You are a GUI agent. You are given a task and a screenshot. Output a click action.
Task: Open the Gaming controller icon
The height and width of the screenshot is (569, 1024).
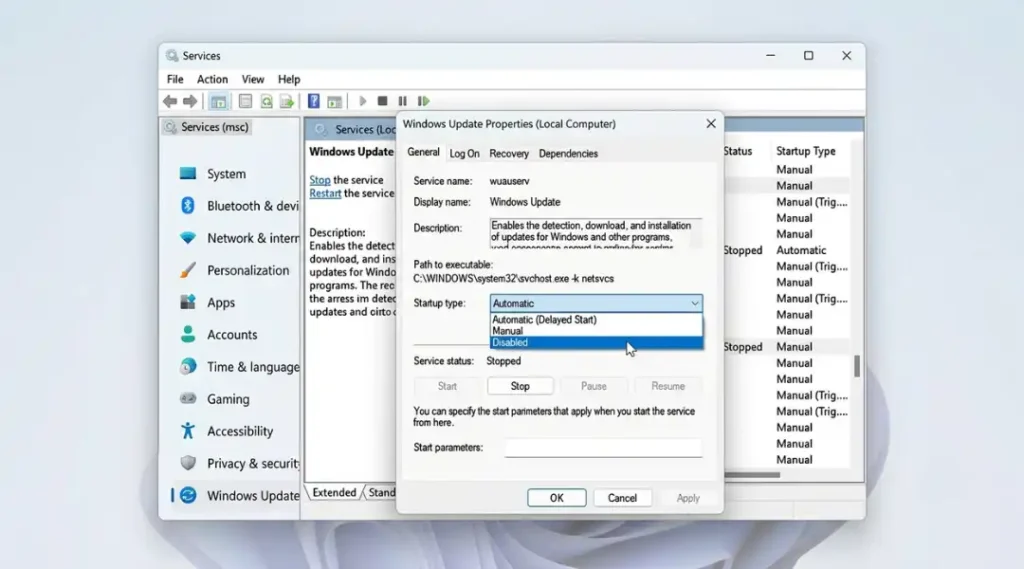point(188,398)
